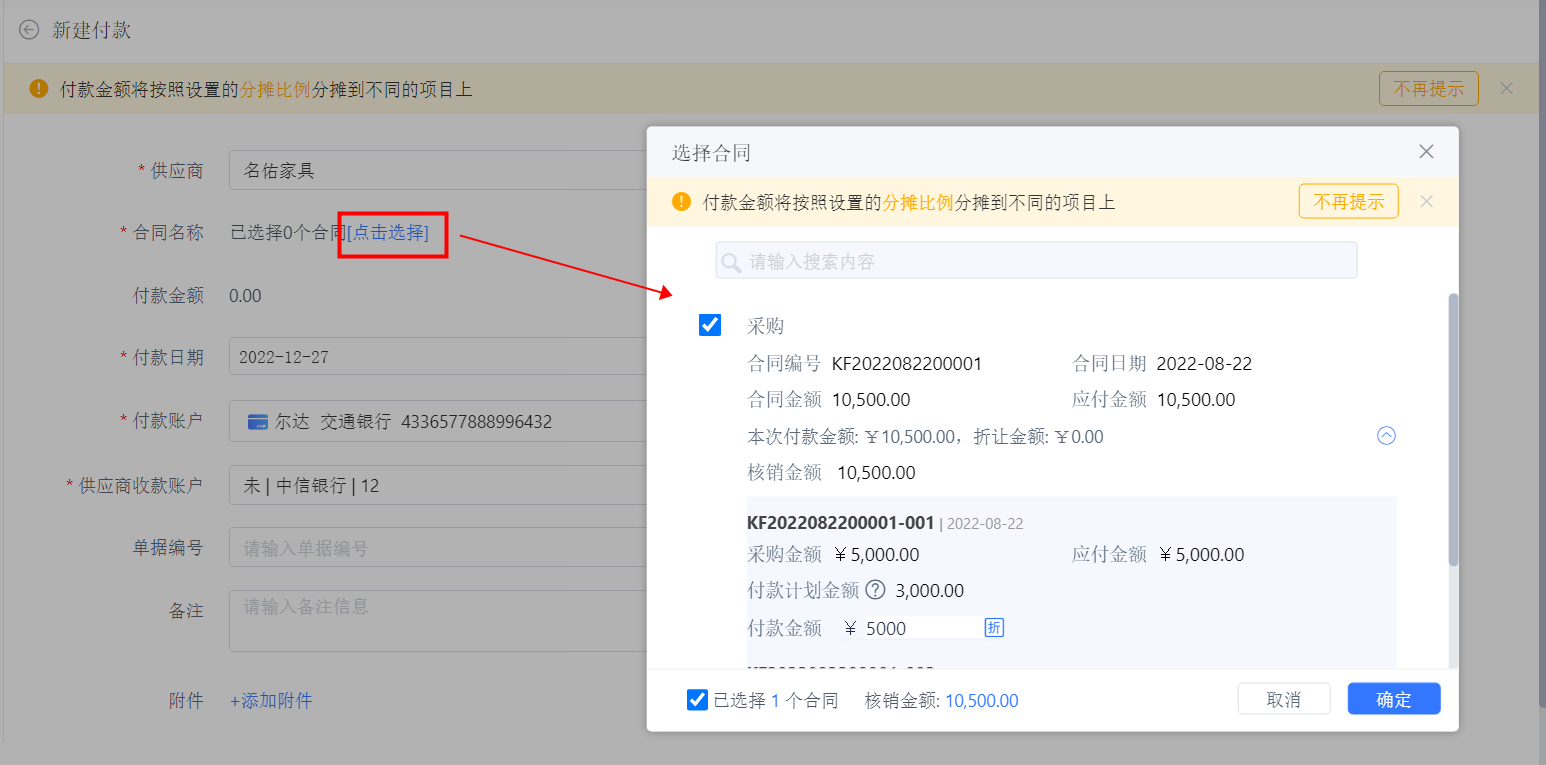Click the dialog's vertical scrollbar
The image size is (1546, 765).
pos(1453,430)
